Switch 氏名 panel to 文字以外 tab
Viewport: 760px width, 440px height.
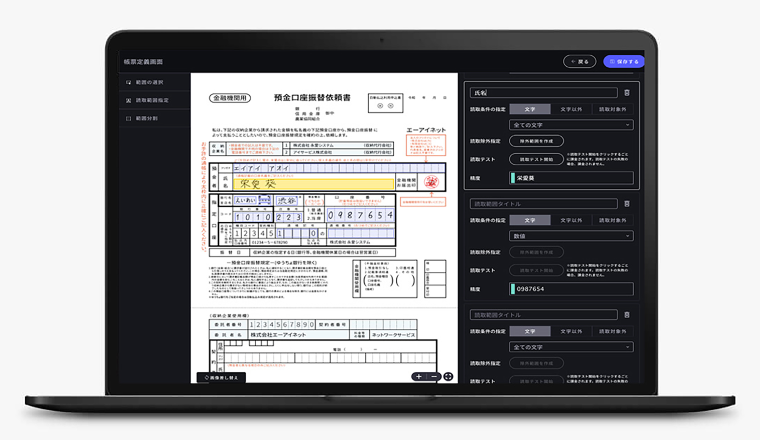571,110
